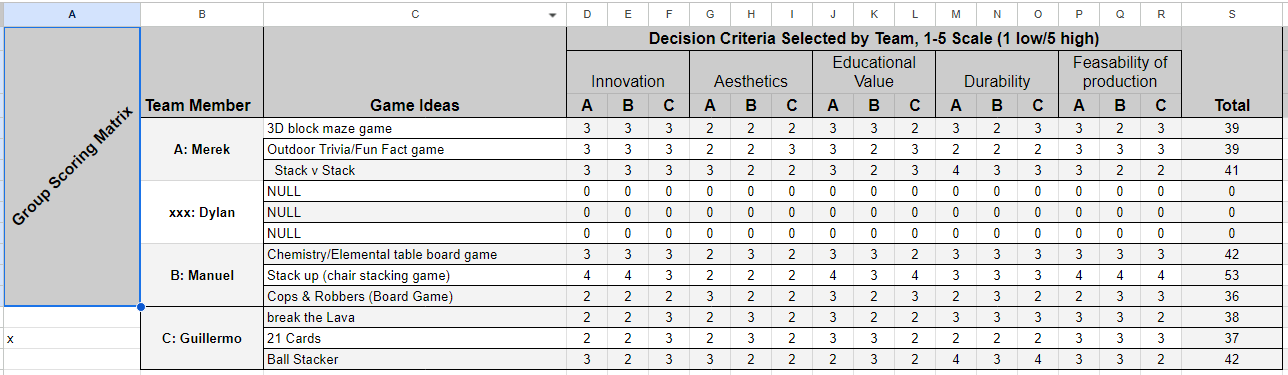Select column A header
This screenshot has height=375, width=1288.
click(x=71, y=14)
